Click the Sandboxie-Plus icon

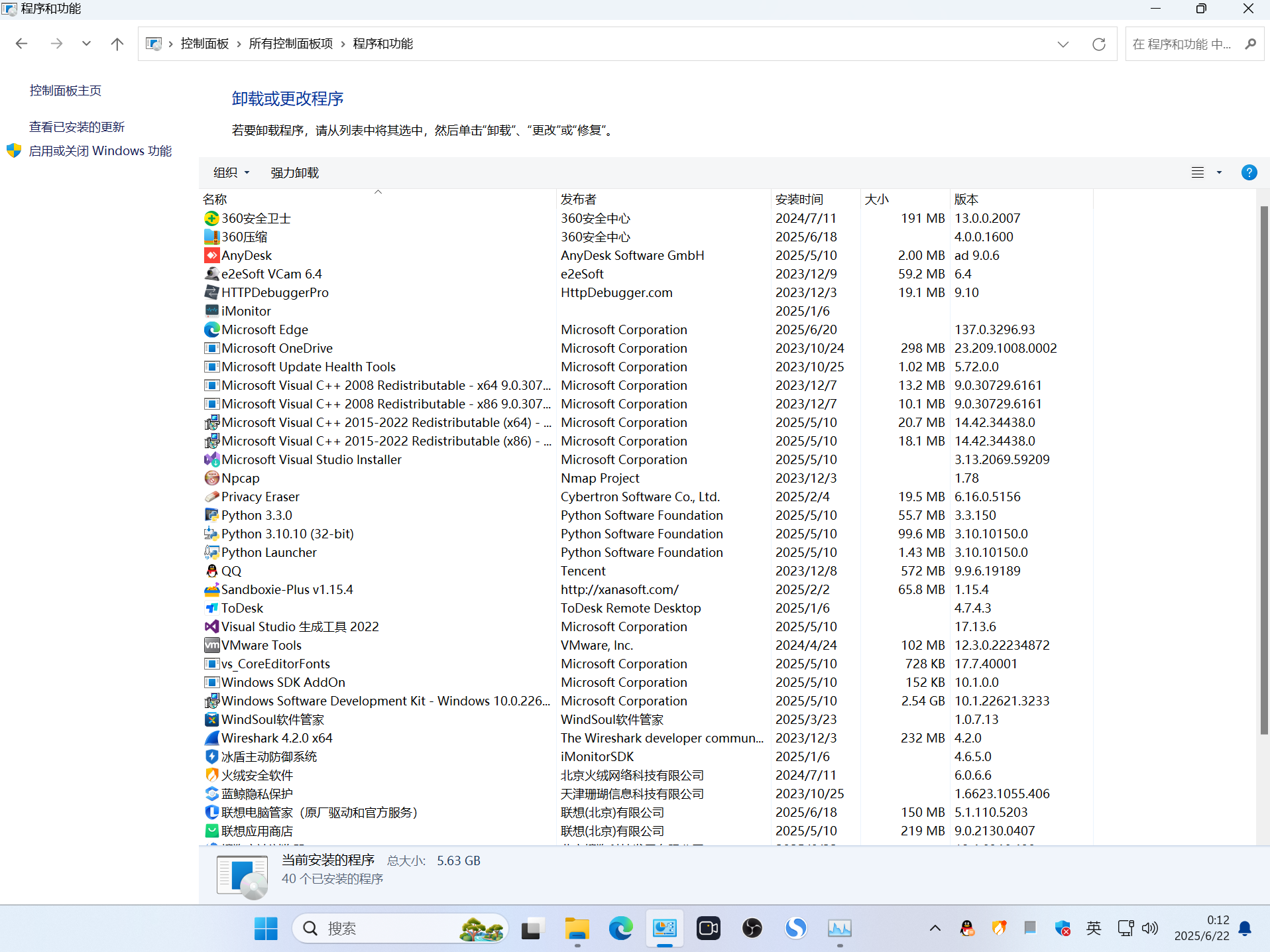click(x=211, y=589)
